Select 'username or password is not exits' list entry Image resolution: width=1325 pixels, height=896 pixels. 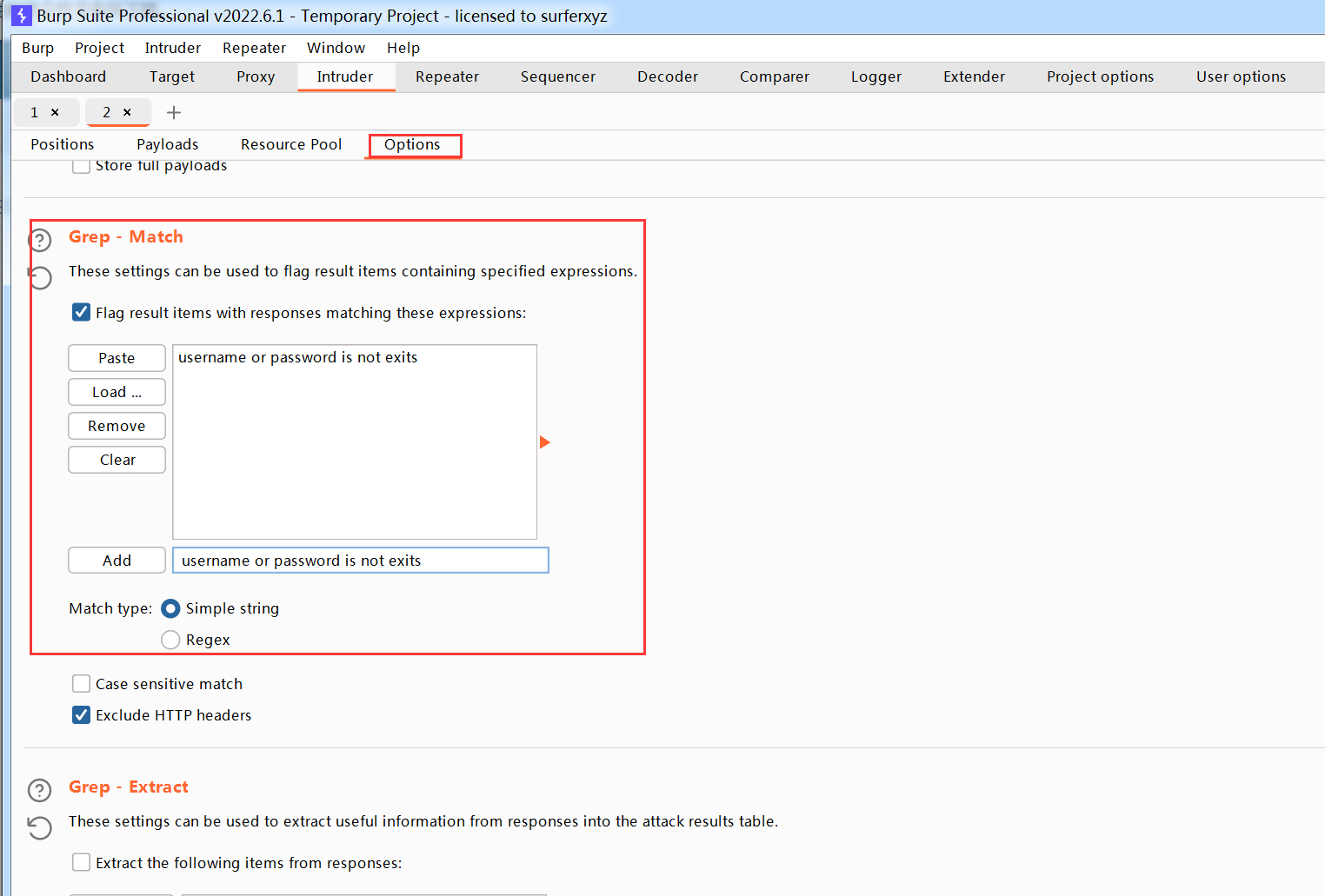coord(297,357)
